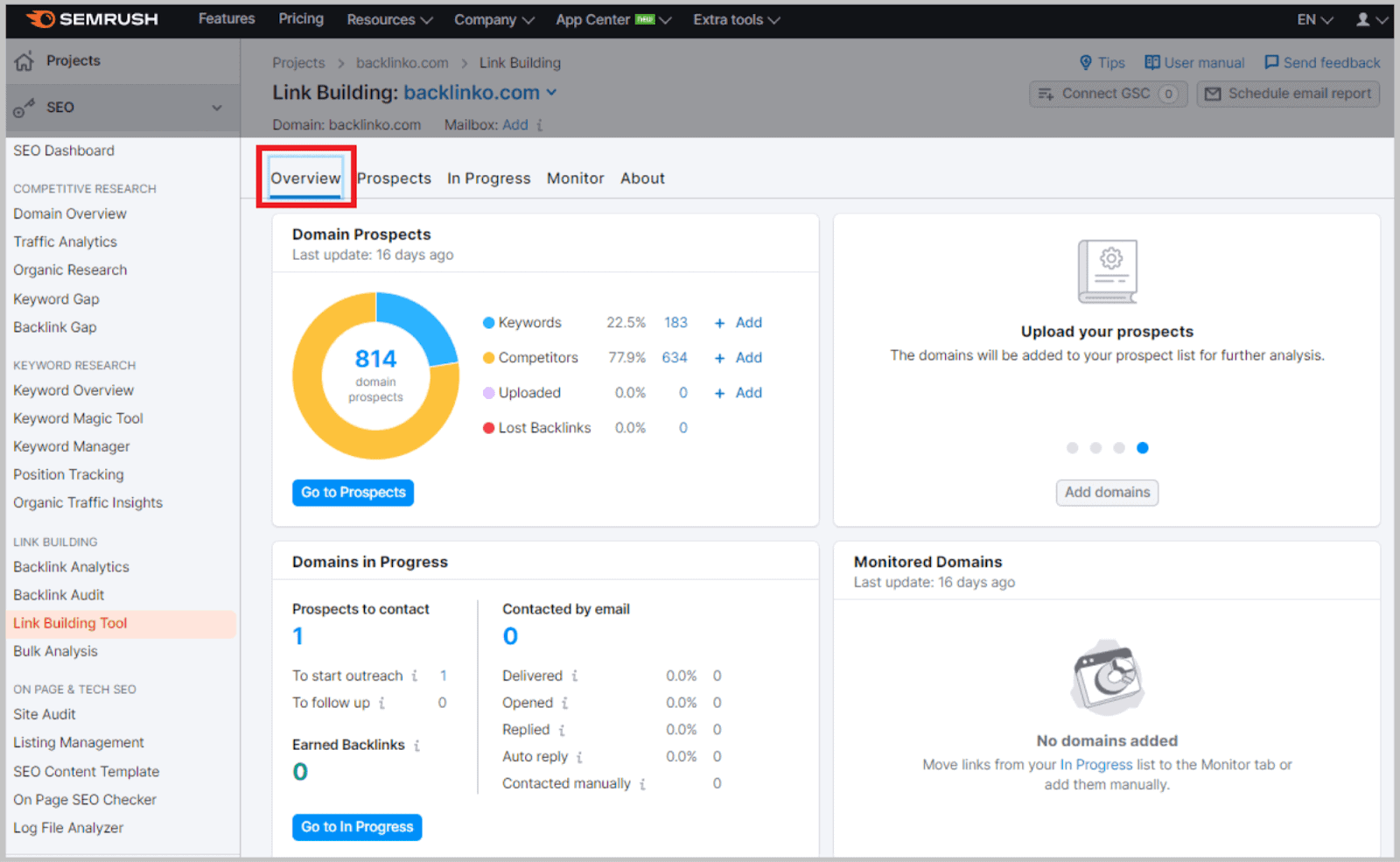
Task: Click In Progress link in Monitored Domains
Action: [x=1095, y=765]
